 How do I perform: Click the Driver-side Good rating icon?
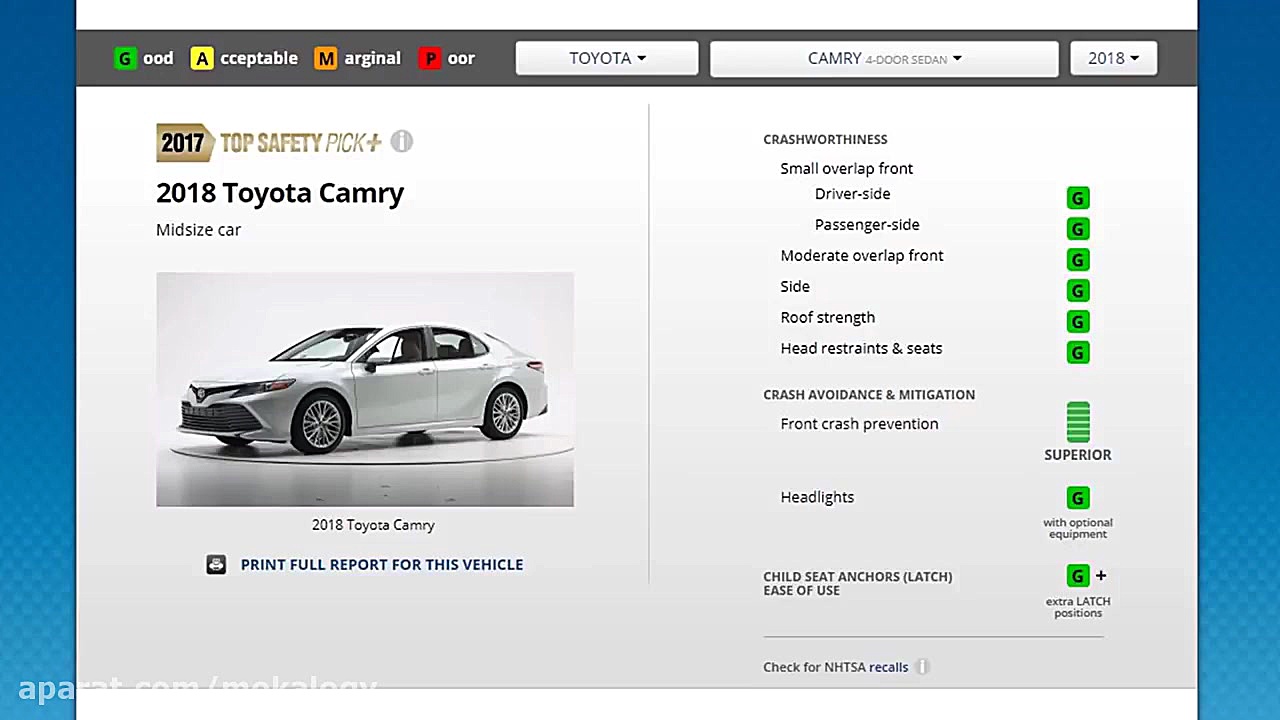[1078, 198]
